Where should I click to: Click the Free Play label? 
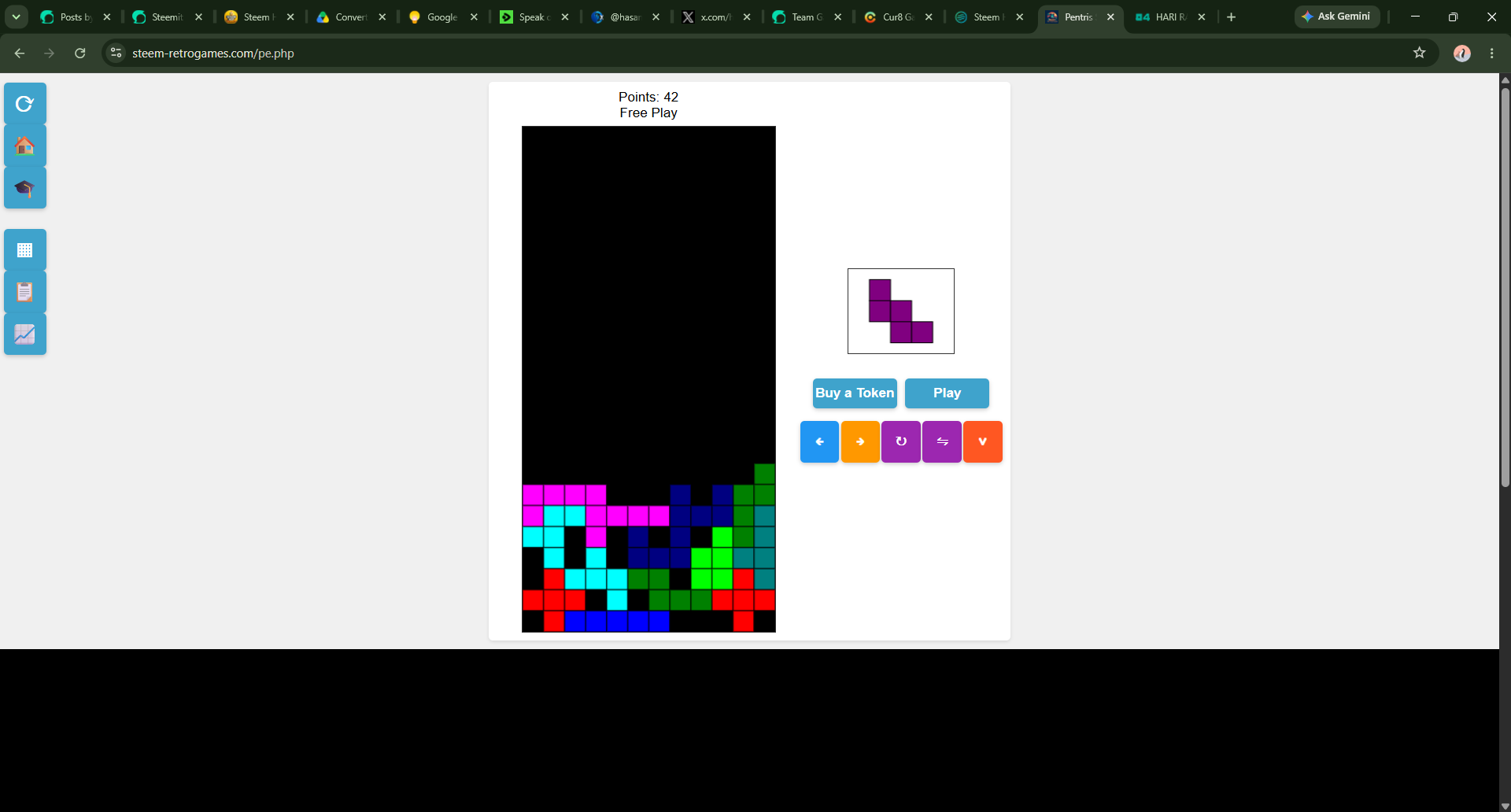pyautogui.click(x=648, y=113)
